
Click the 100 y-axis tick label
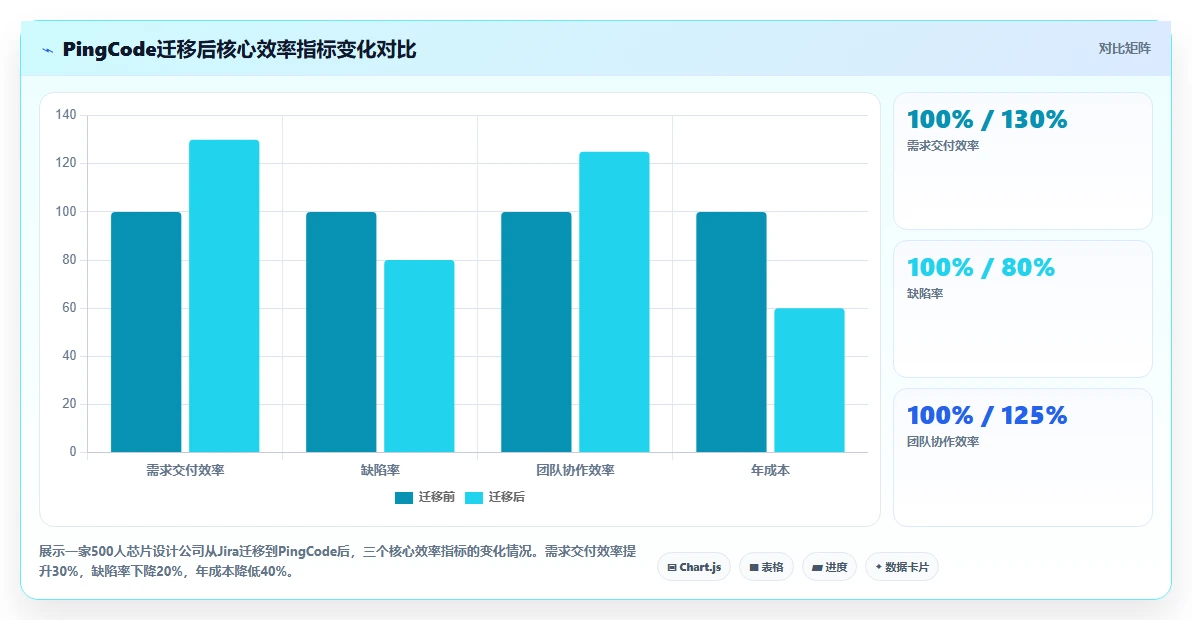pyautogui.click(x=66, y=211)
